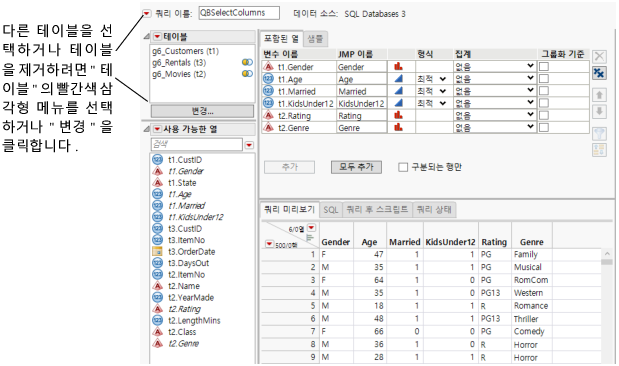Click numeric icon of t2.LengthMins
The height and width of the screenshot is (366, 619).
coord(158,320)
